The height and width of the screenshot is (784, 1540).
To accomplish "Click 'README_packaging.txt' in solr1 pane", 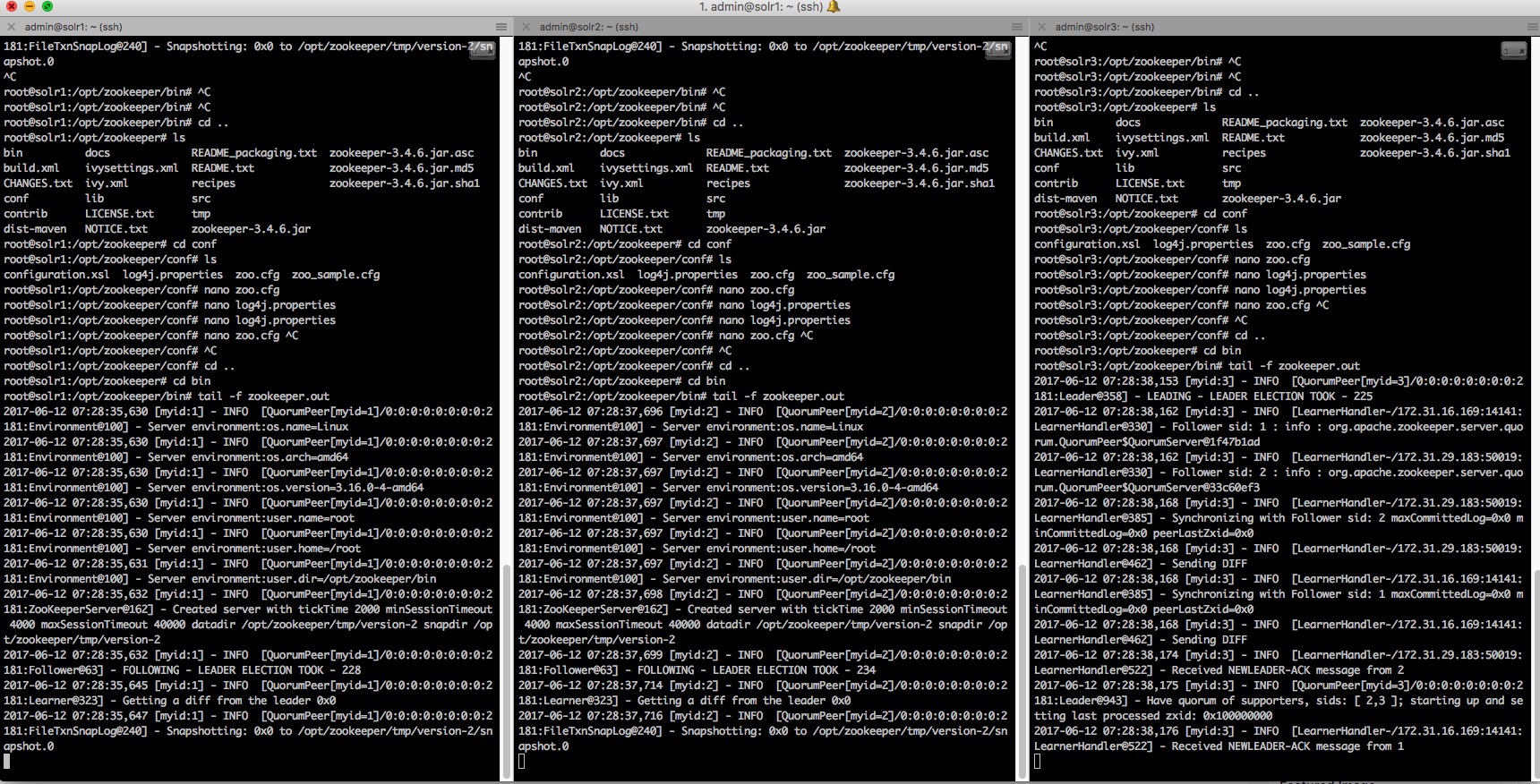I will point(254,153).
